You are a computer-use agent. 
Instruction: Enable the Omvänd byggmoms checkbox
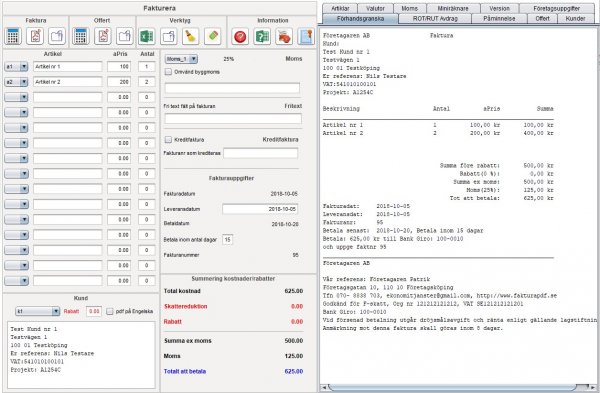click(x=168, y=72)
